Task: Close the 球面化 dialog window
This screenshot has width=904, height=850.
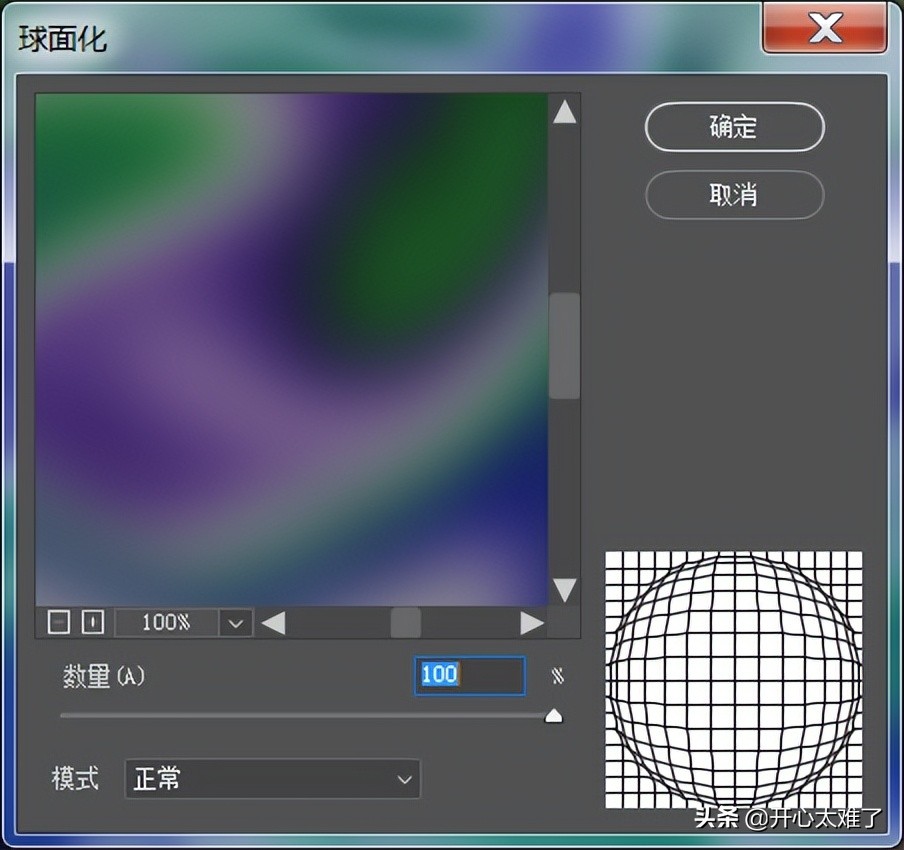Action: click(x=824, y=28)
